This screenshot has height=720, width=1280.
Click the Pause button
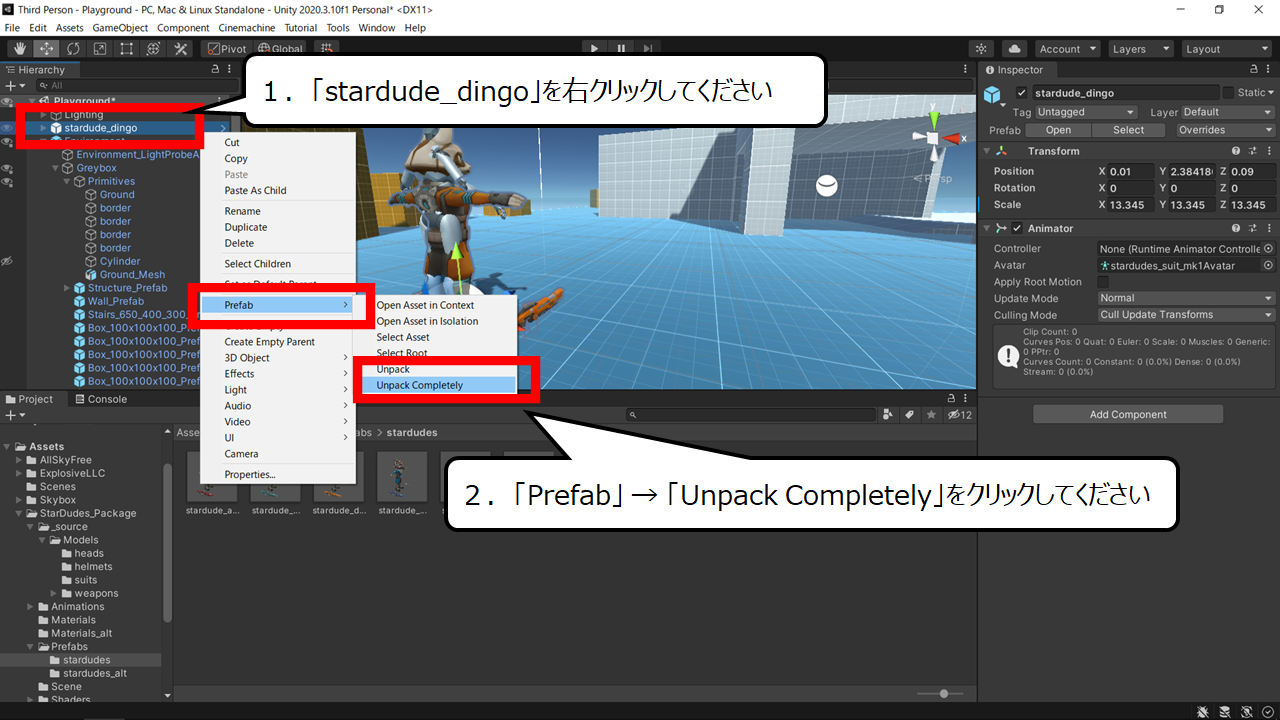click(621, 48)
